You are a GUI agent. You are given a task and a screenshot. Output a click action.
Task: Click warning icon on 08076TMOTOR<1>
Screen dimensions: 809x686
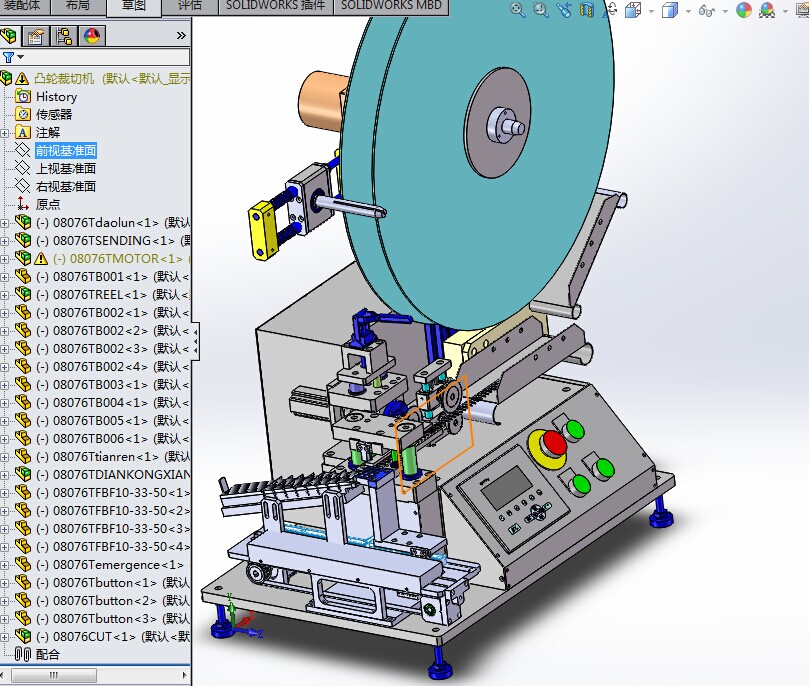point(41,259)
